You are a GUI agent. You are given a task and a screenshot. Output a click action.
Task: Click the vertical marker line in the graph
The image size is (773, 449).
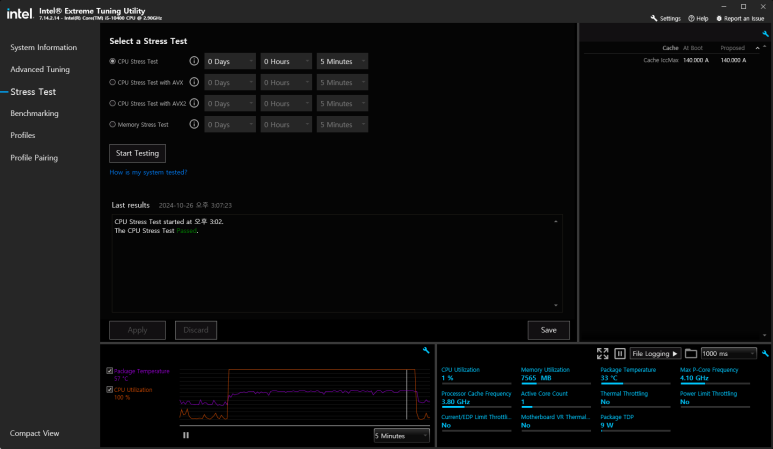(x=407, y=394)
